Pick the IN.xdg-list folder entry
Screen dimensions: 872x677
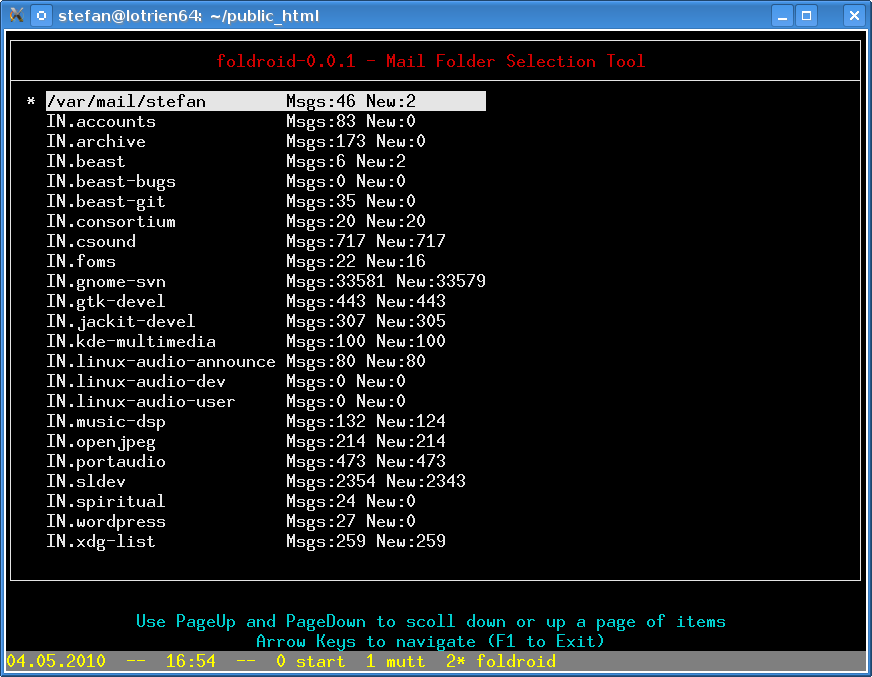point(101,541)
